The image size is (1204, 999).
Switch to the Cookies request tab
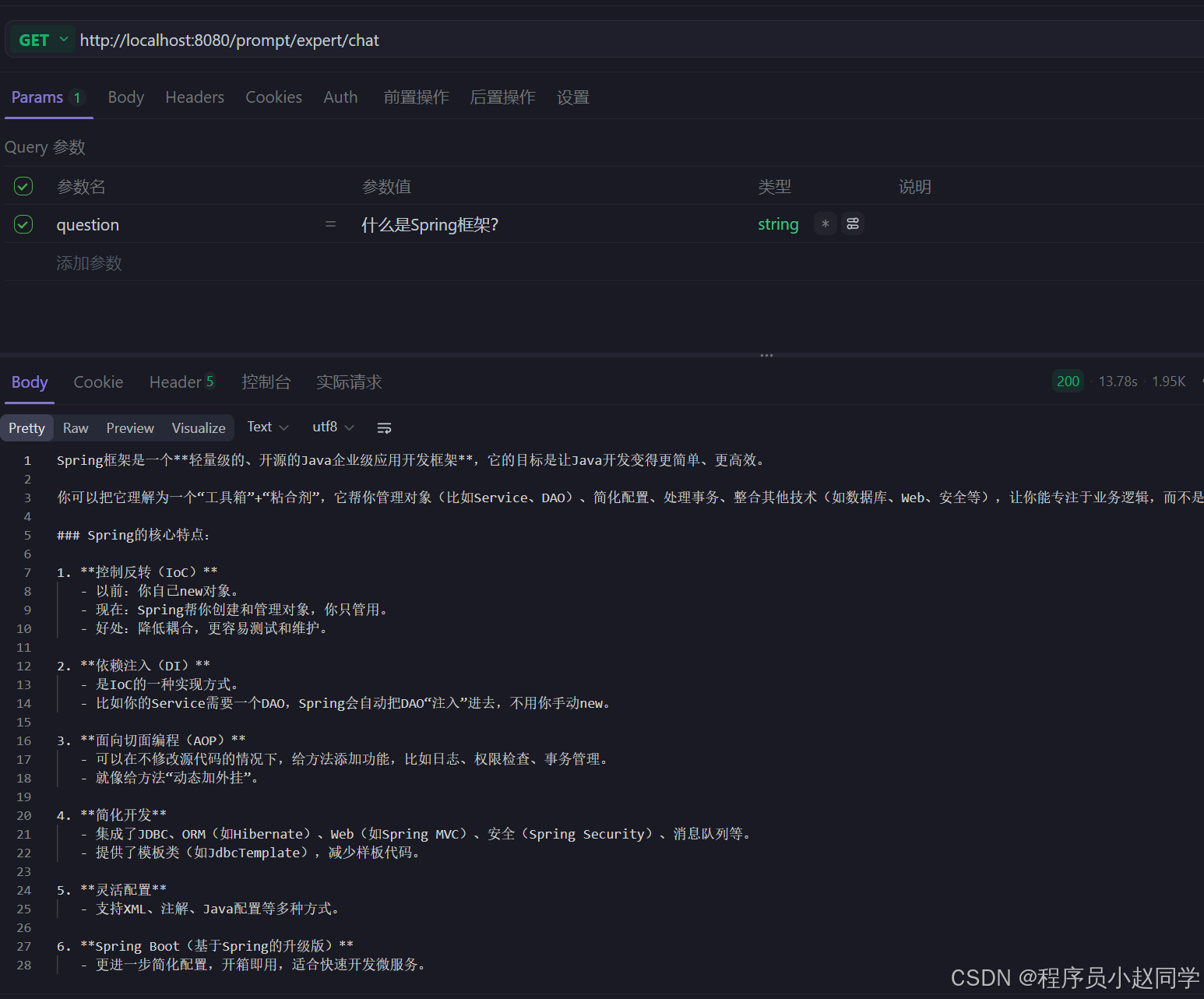[x=273, y=97]
